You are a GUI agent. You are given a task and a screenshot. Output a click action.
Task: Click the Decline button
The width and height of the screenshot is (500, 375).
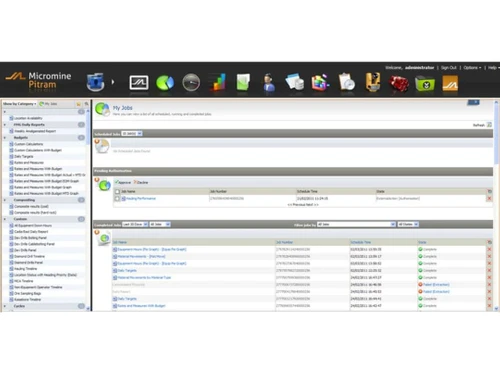point(141,182)
